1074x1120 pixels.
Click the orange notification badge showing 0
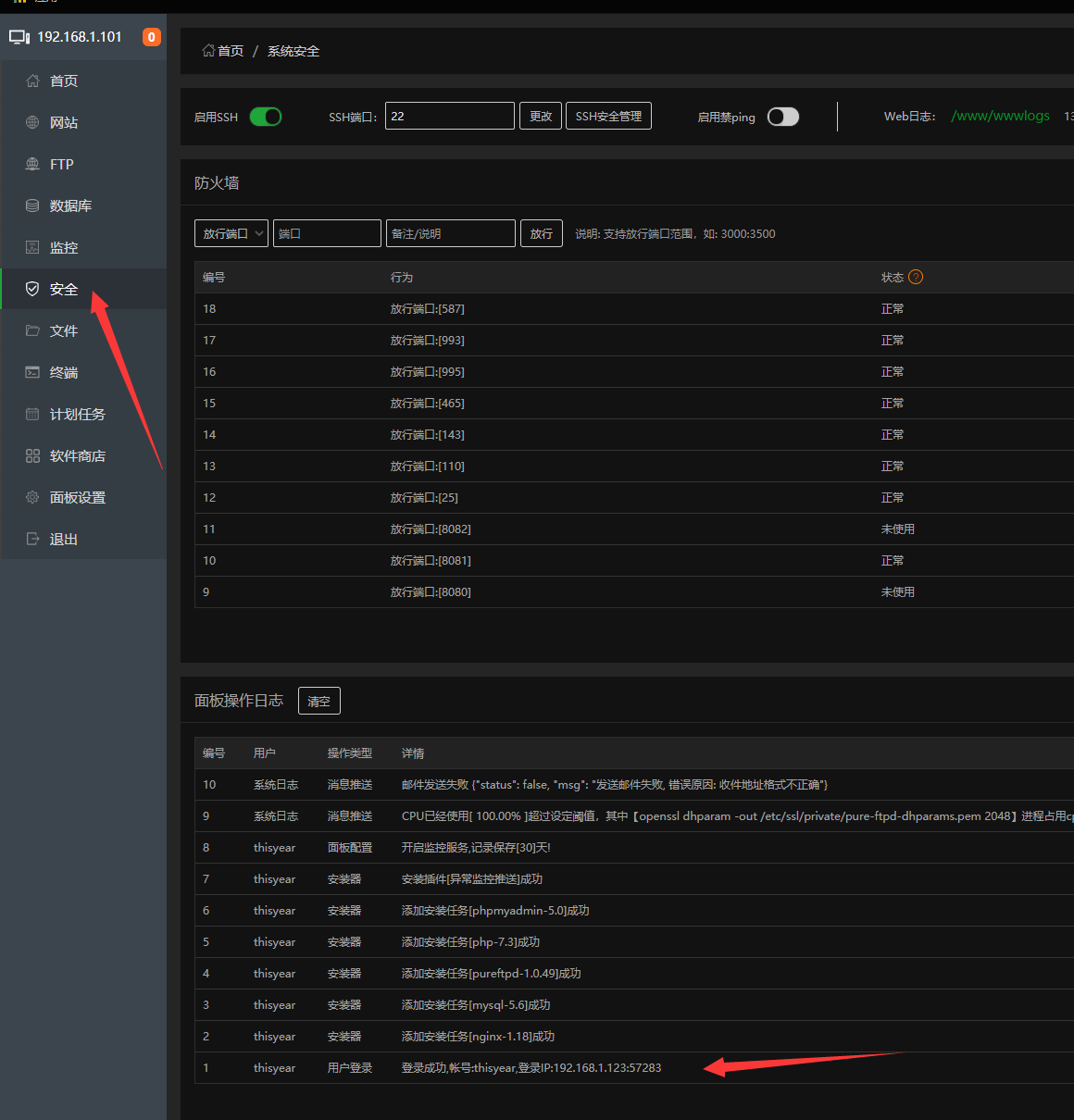point(152,37)
